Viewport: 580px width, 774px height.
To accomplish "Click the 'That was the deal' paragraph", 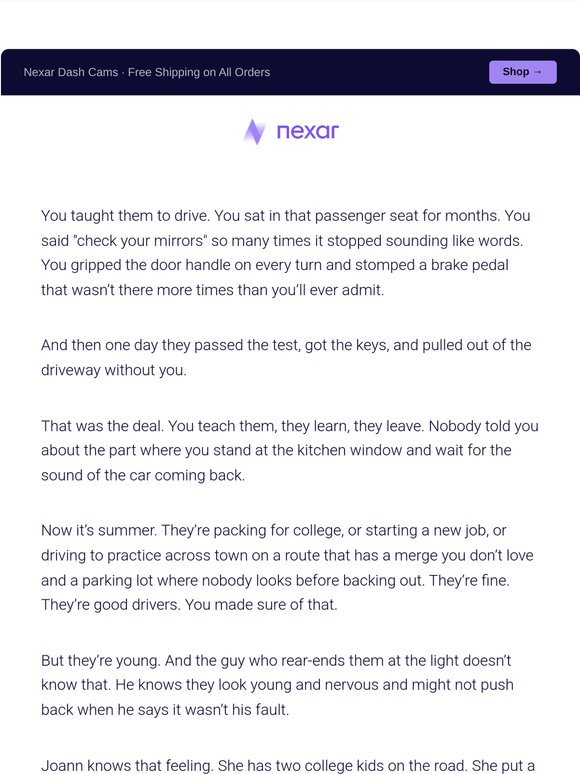I will click(x=290, y=450).
